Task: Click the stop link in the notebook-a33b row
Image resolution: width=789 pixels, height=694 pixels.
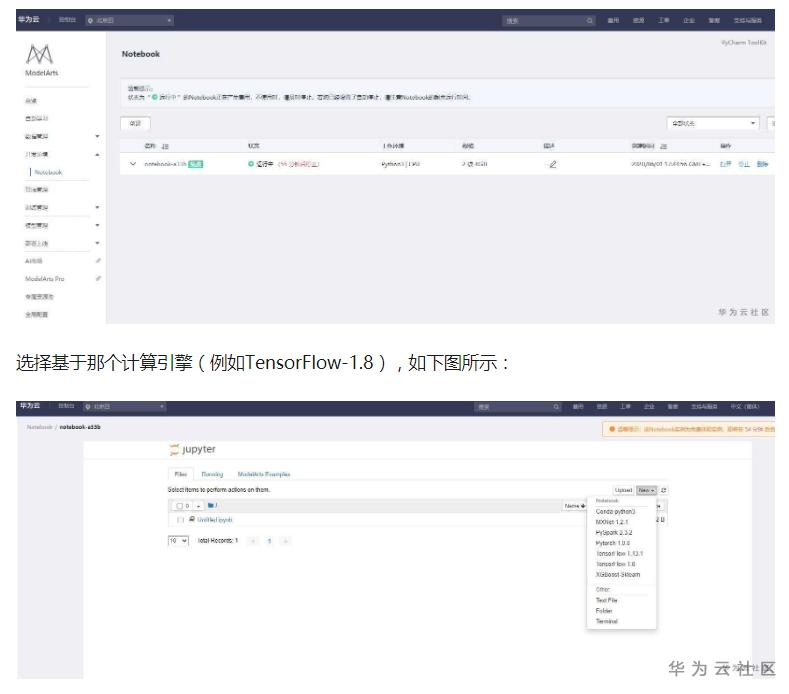Action: tap(744, 164)
